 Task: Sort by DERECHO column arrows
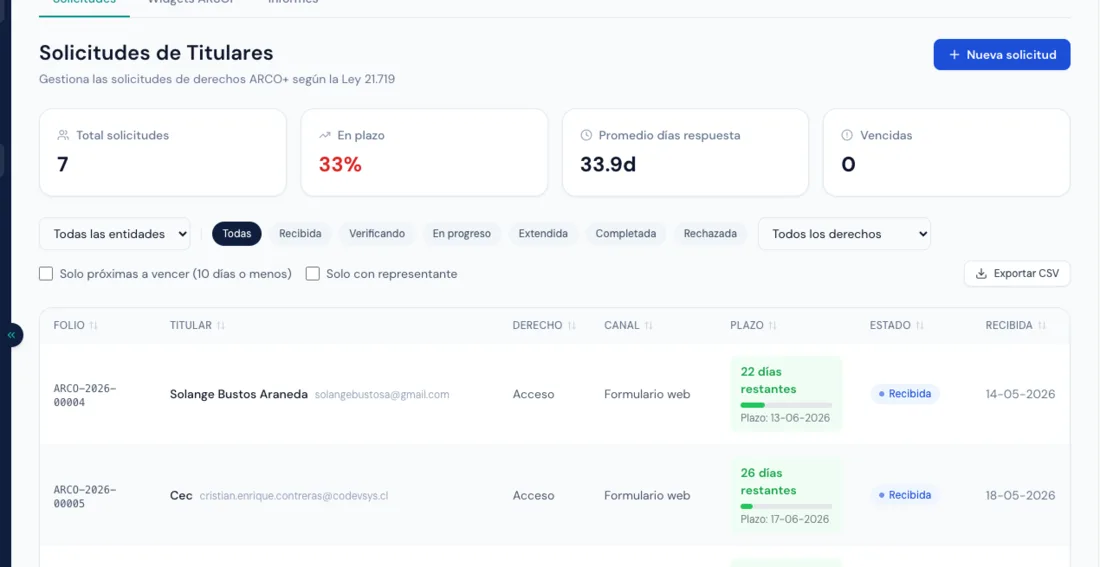[x=571, y=326]
